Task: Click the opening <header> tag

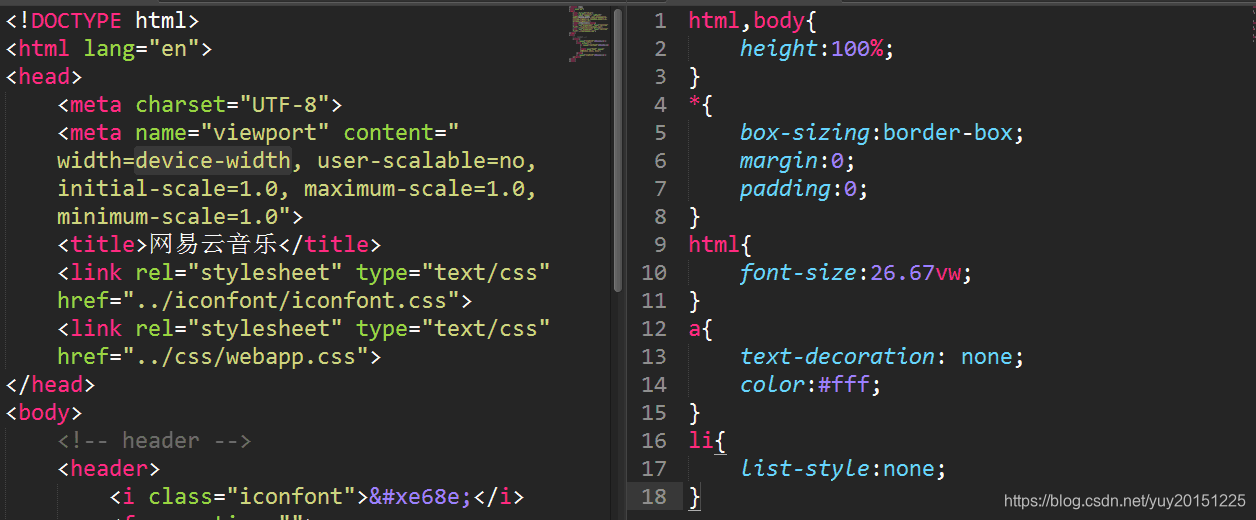Action: click(x=109, y=468)
